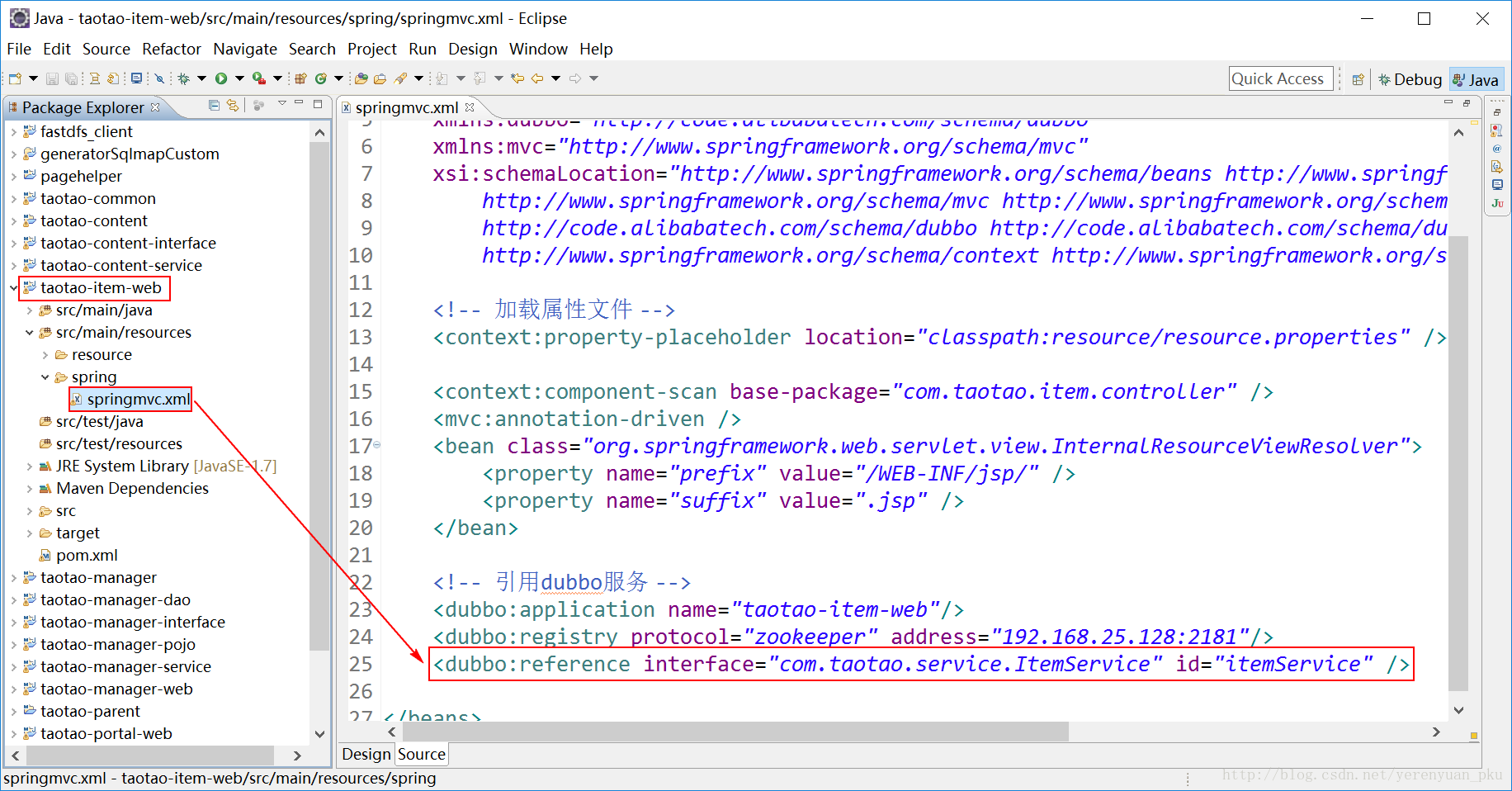
Task: Open the JUnit view from right trim
Action: tap(1497, 203)
